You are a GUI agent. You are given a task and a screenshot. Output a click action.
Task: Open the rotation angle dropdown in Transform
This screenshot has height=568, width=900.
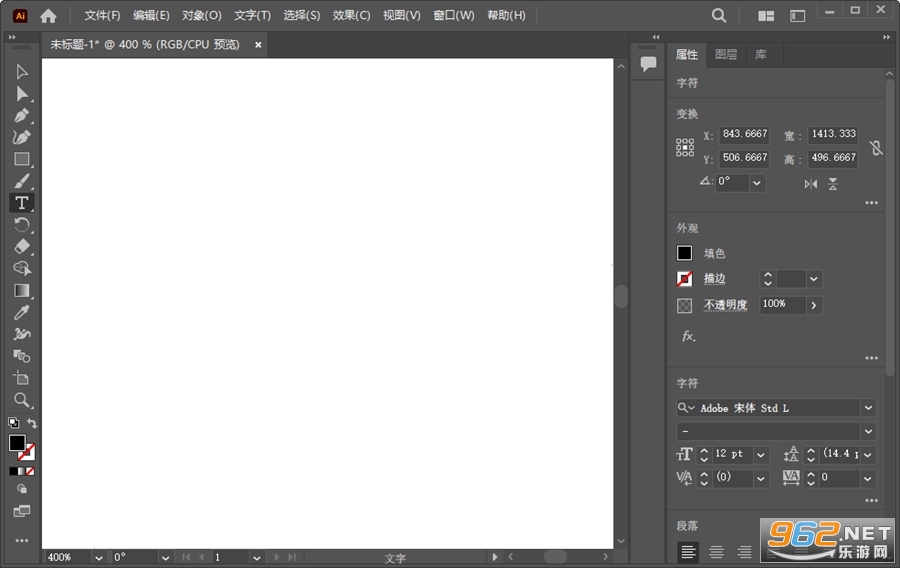[757, 183]
